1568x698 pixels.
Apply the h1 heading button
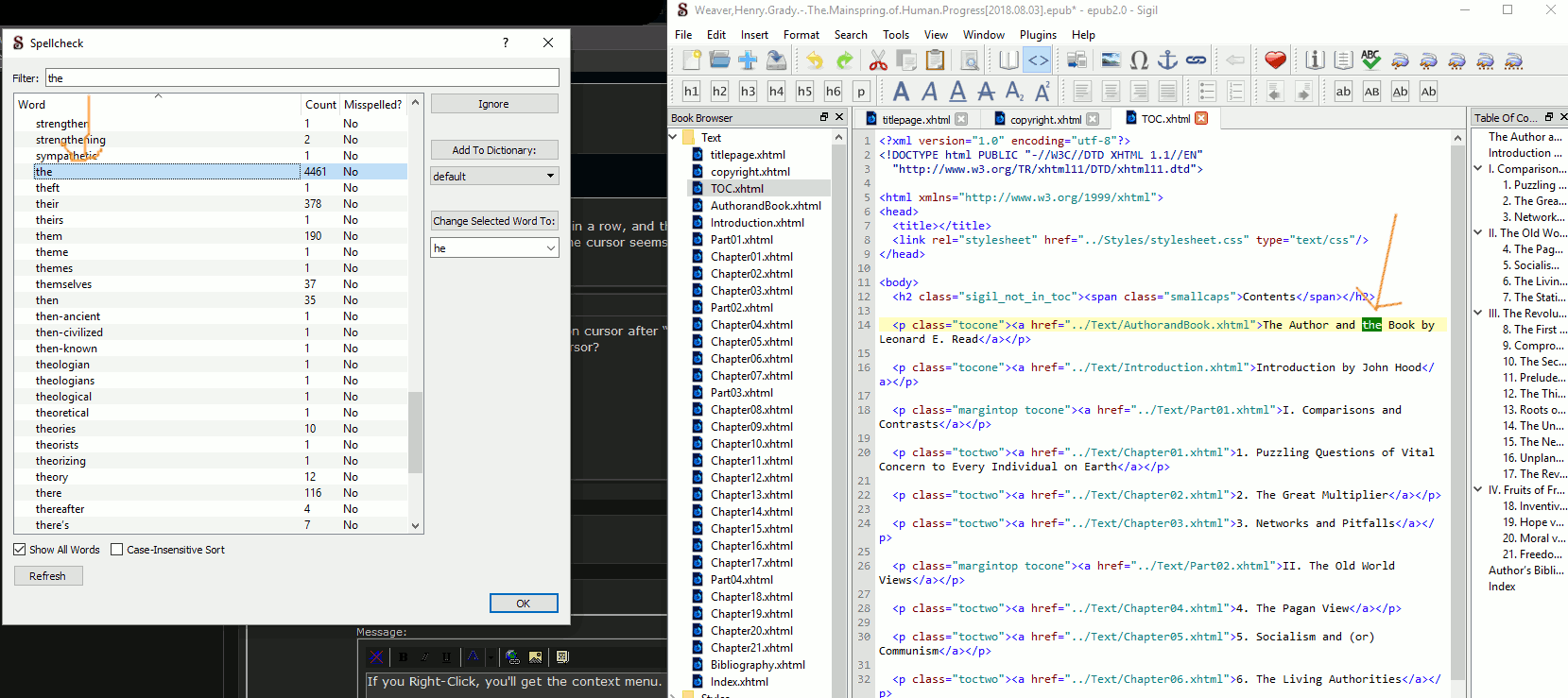691,92
